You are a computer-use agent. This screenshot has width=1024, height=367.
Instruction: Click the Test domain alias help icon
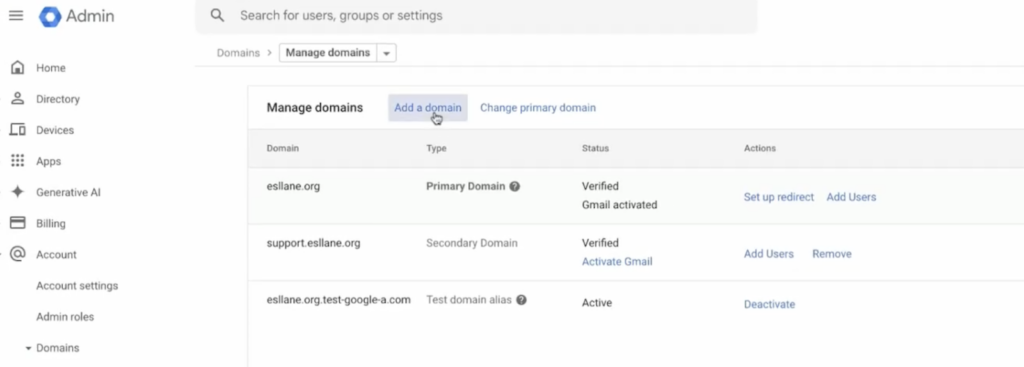(521, 300)
